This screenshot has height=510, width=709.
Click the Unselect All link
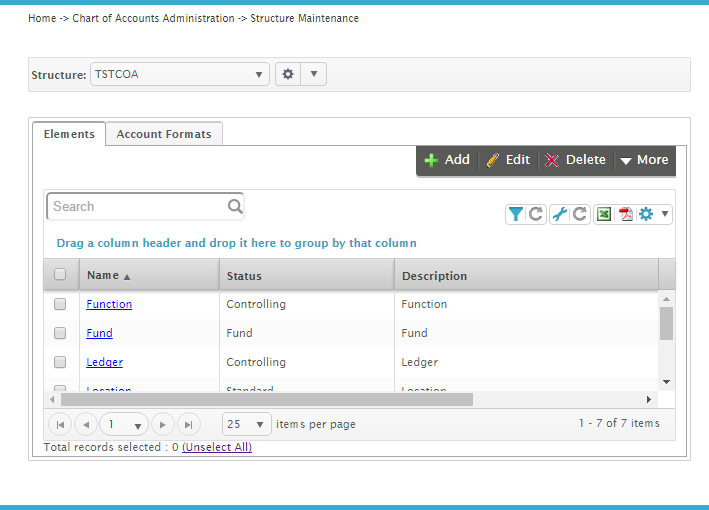point(217,447)
